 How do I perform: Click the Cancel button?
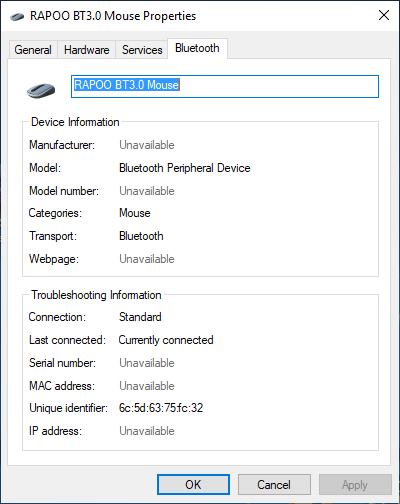[x=274, y=484]
